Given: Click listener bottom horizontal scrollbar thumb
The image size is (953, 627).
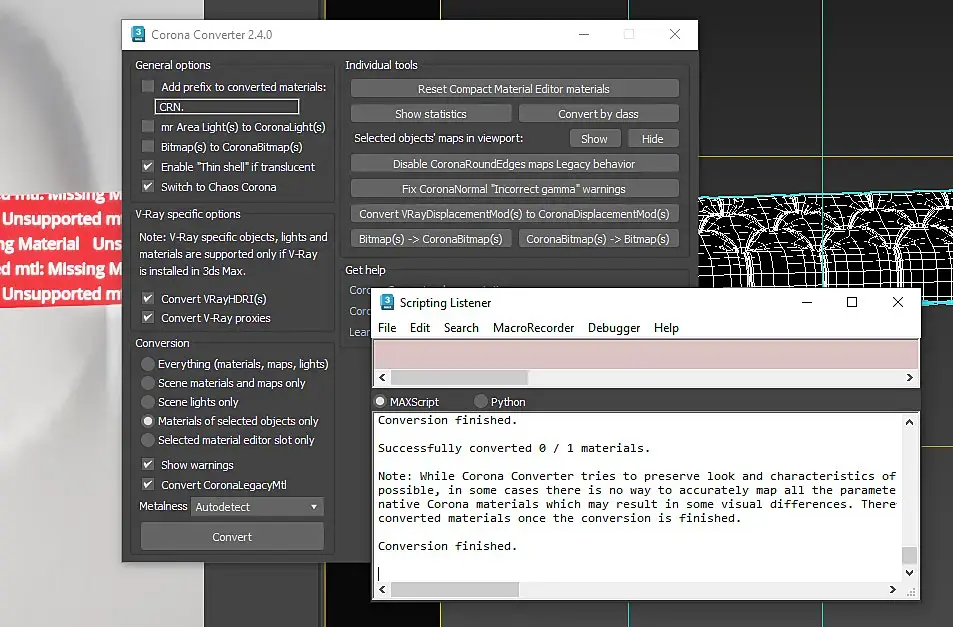Looking at the screenshot, I should point(455,589).
